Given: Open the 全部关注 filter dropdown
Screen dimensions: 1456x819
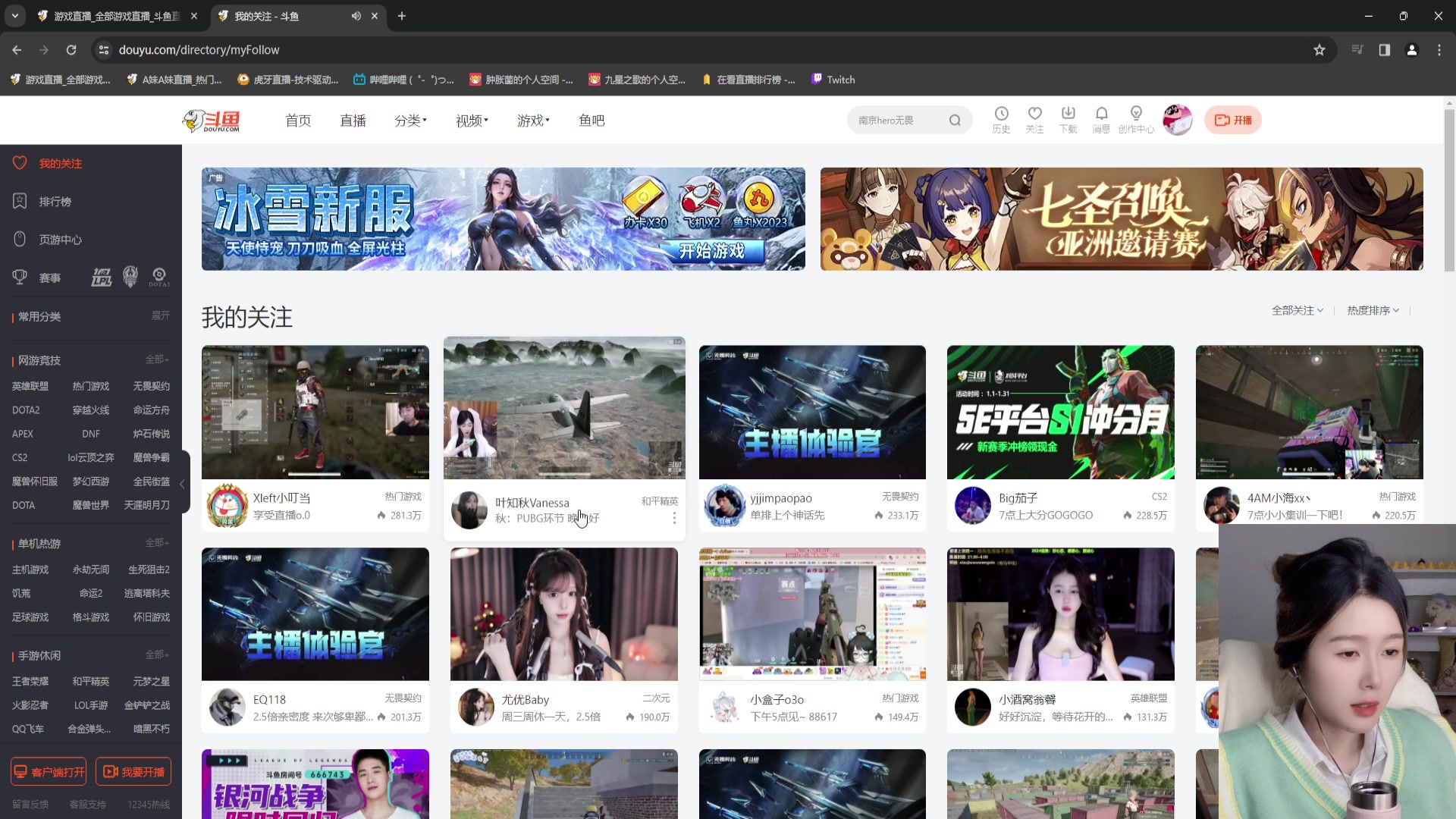Looking at the screenshot, I should pos(1298,311).
